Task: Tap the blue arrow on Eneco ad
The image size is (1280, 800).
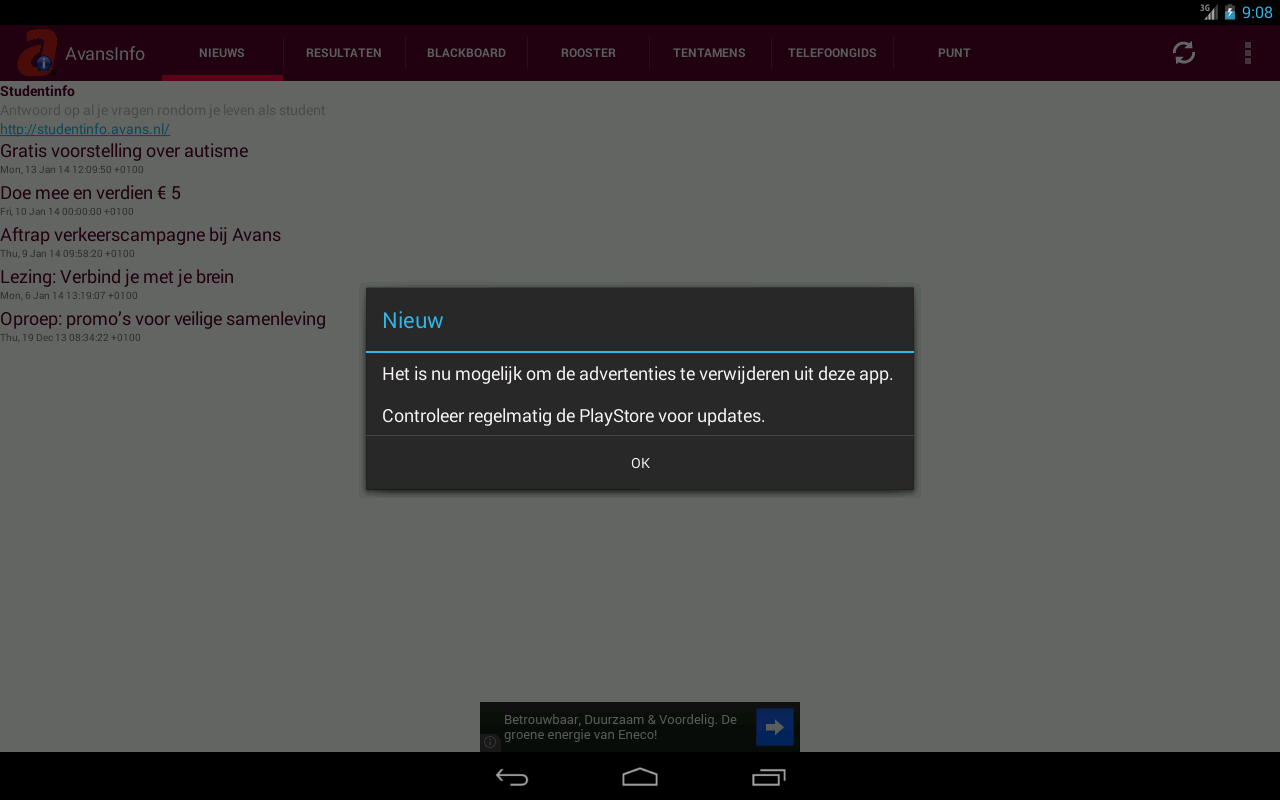Action: coord(775,727)
